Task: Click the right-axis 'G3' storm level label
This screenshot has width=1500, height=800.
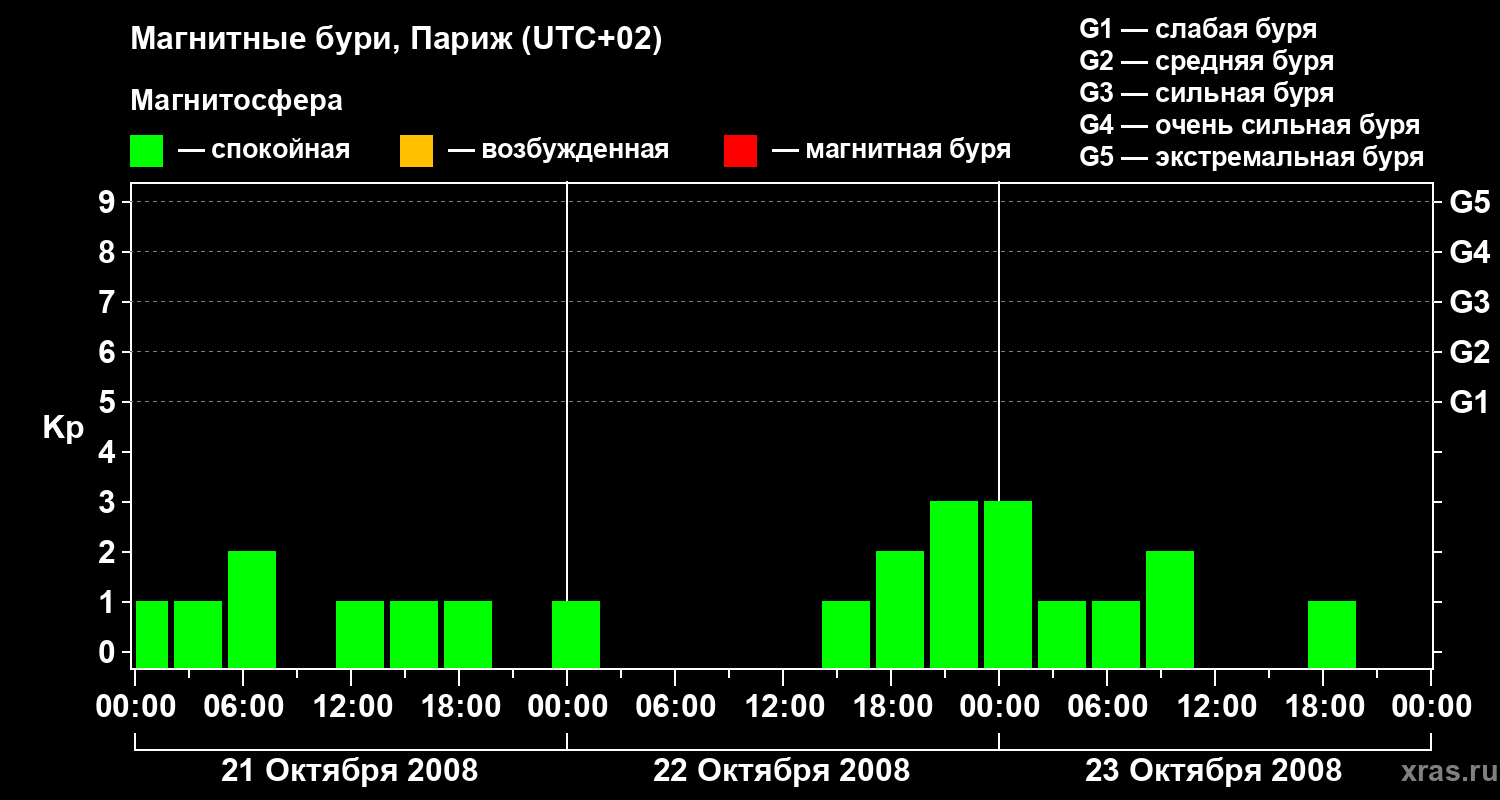Action: pyautogui.click(x=1469, y=302)
